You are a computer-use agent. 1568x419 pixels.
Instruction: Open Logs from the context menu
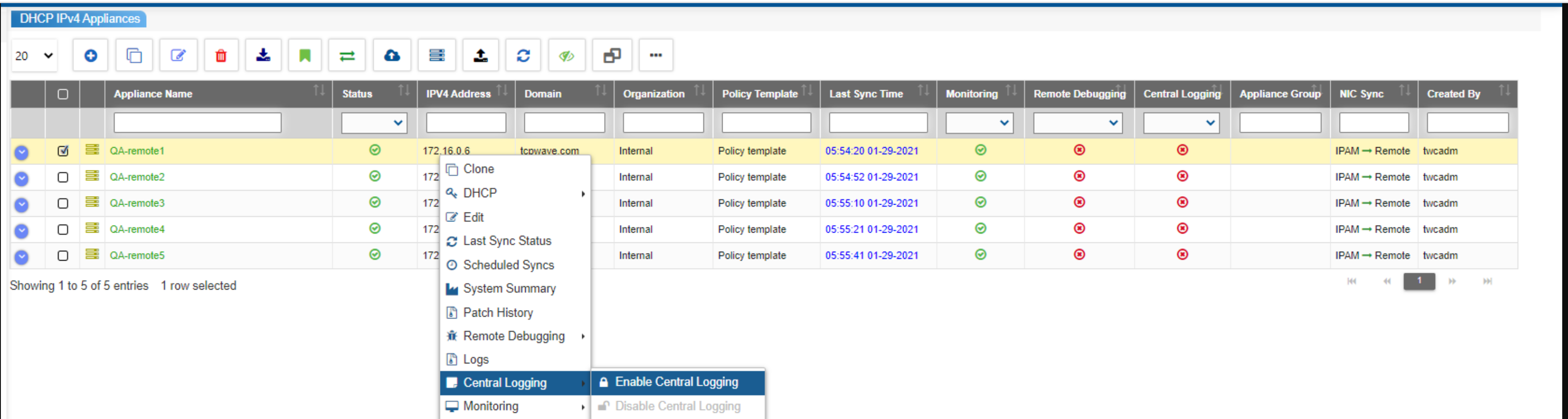[x=515, y=359]
